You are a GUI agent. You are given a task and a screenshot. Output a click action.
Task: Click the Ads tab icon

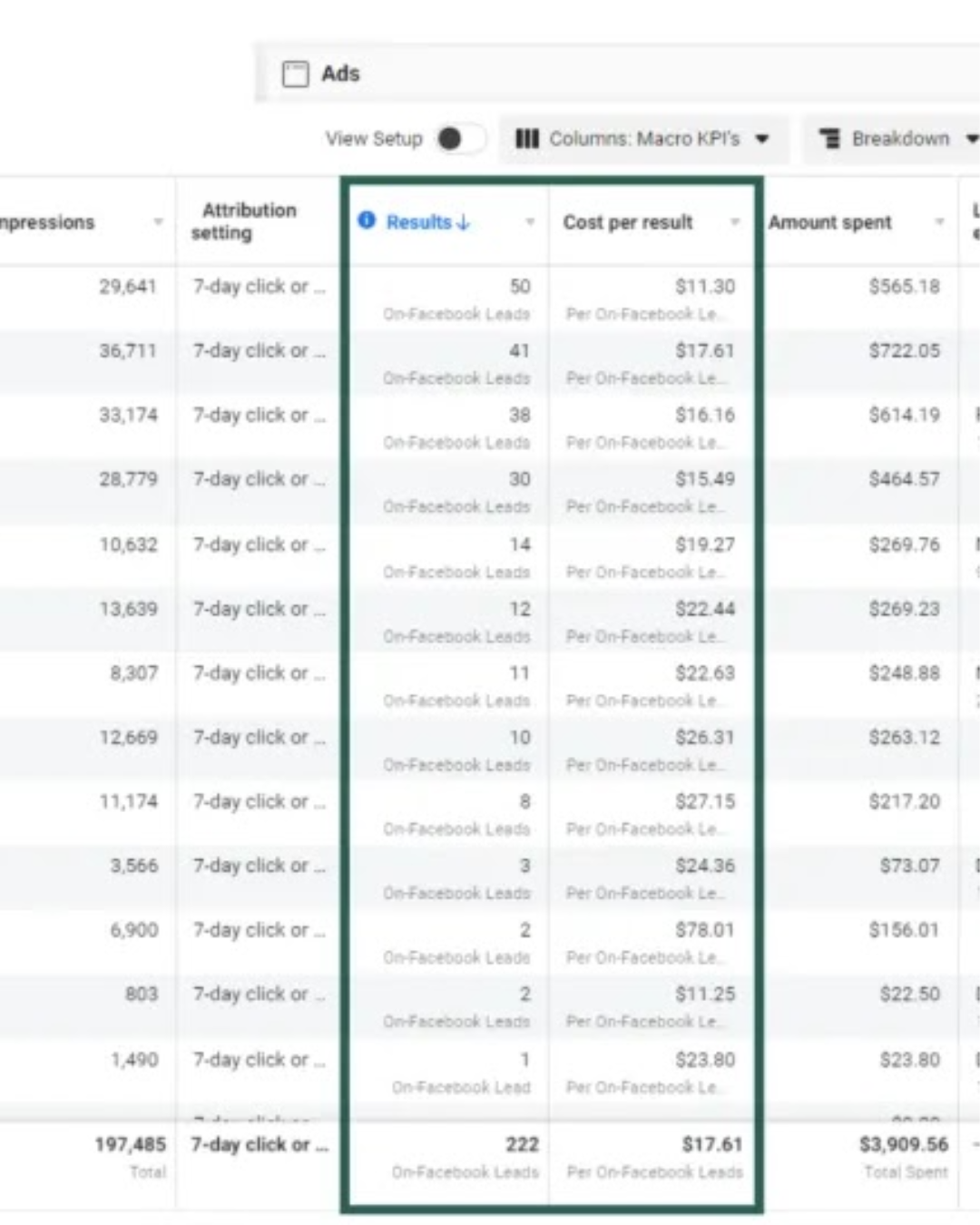296,73
